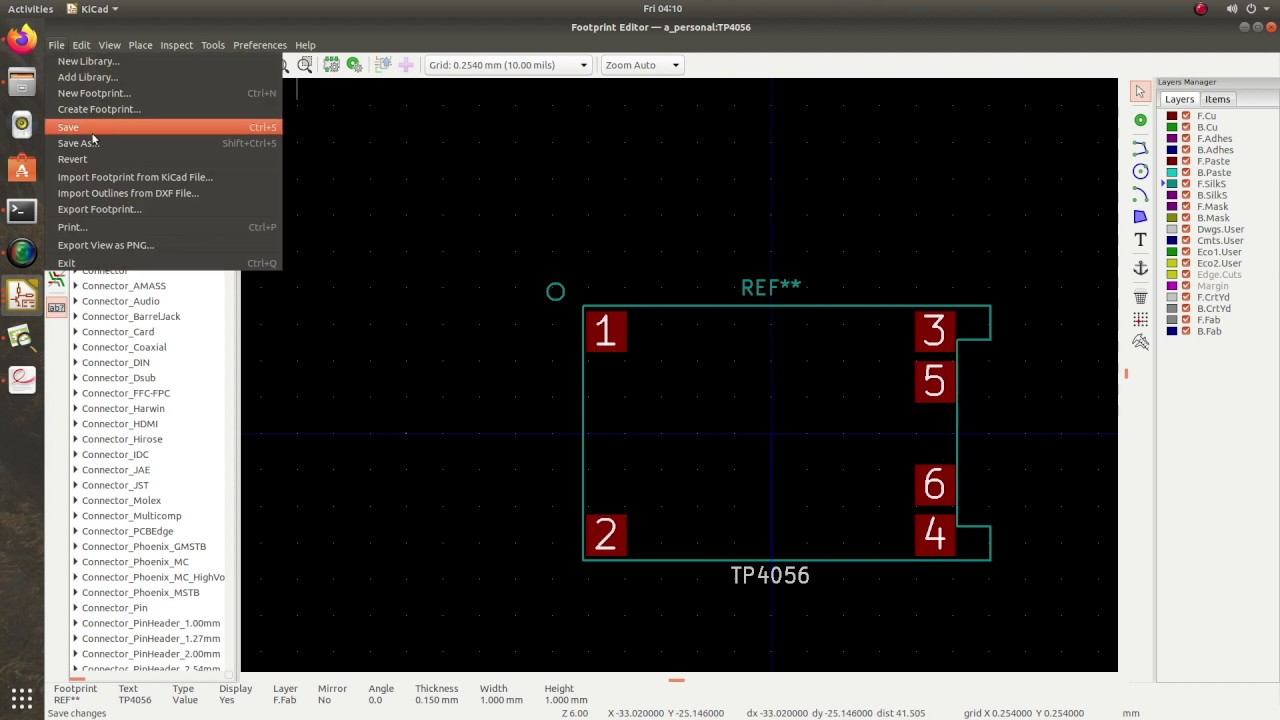Open KiCad application menu in top bar
The image size is (1280, 720).
click(x=92, y=9)
